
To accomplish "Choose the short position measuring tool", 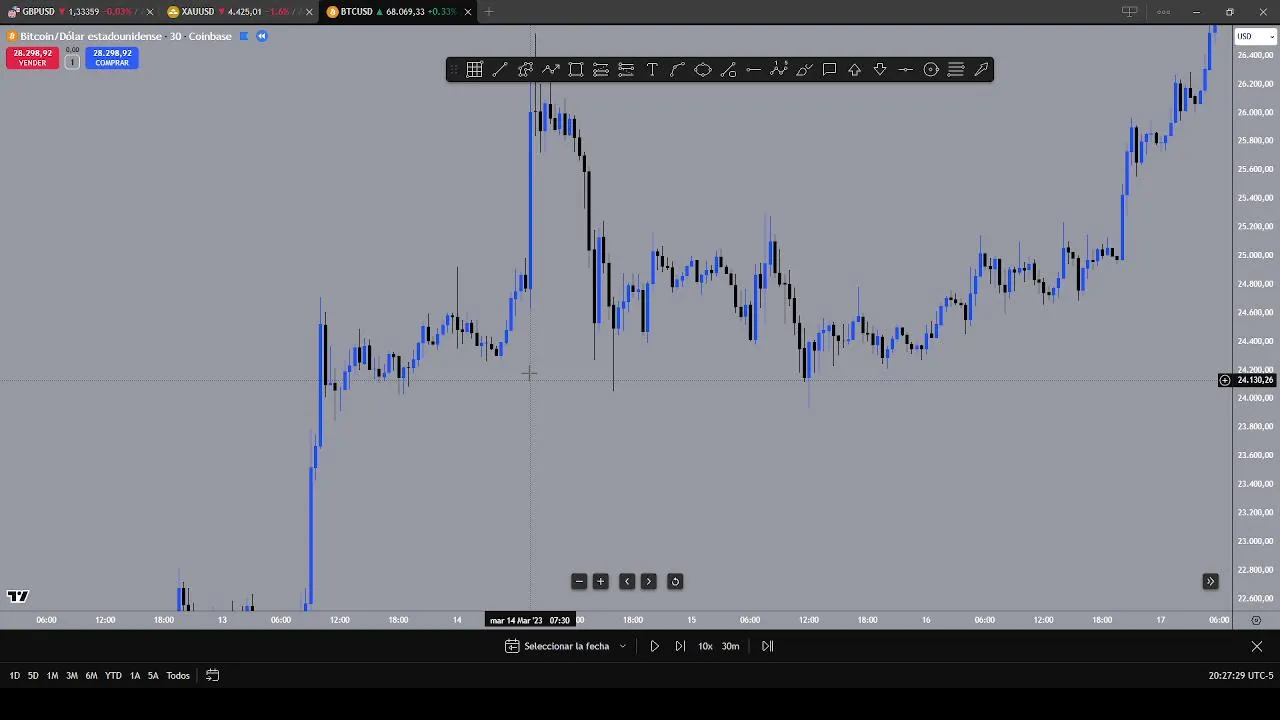I will click(626, 69).
